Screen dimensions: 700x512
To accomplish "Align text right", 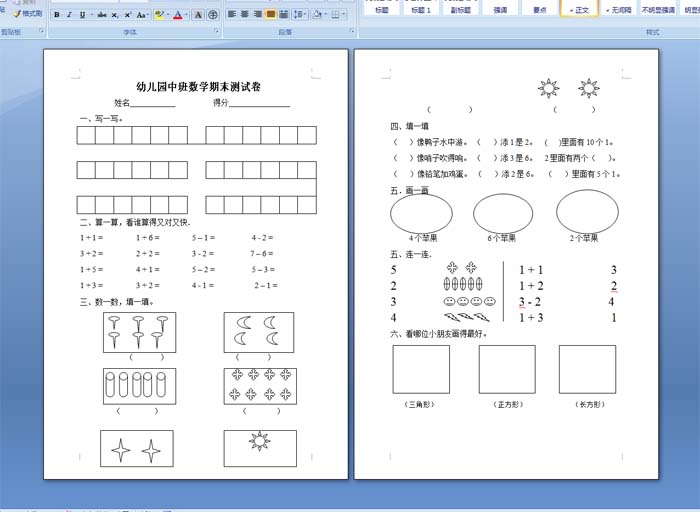I will pos(258,14).
